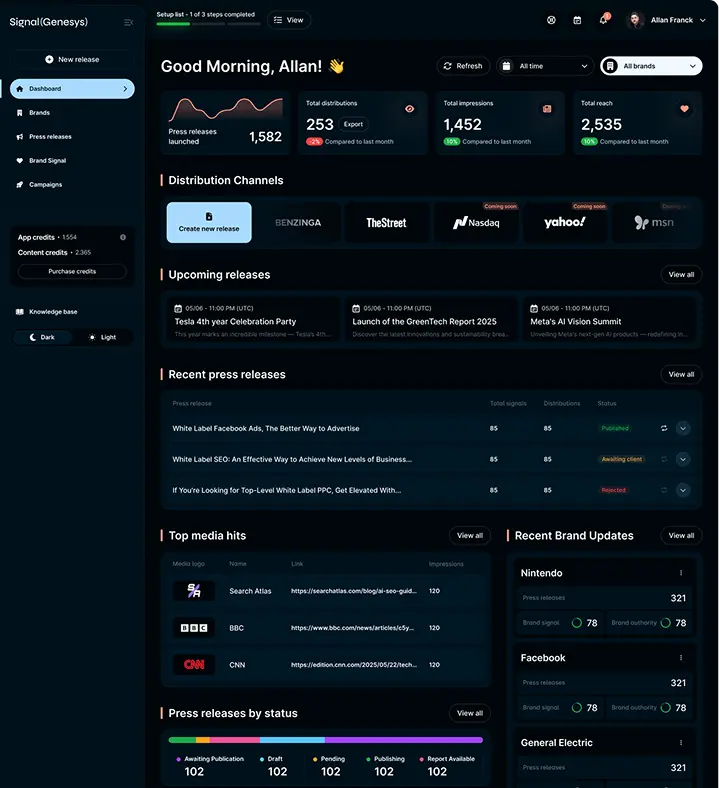Click the BBC media logo
Image resolution: width=719 pixels, height=788 pixels.
pyautogui.click(x=194, y=628)
